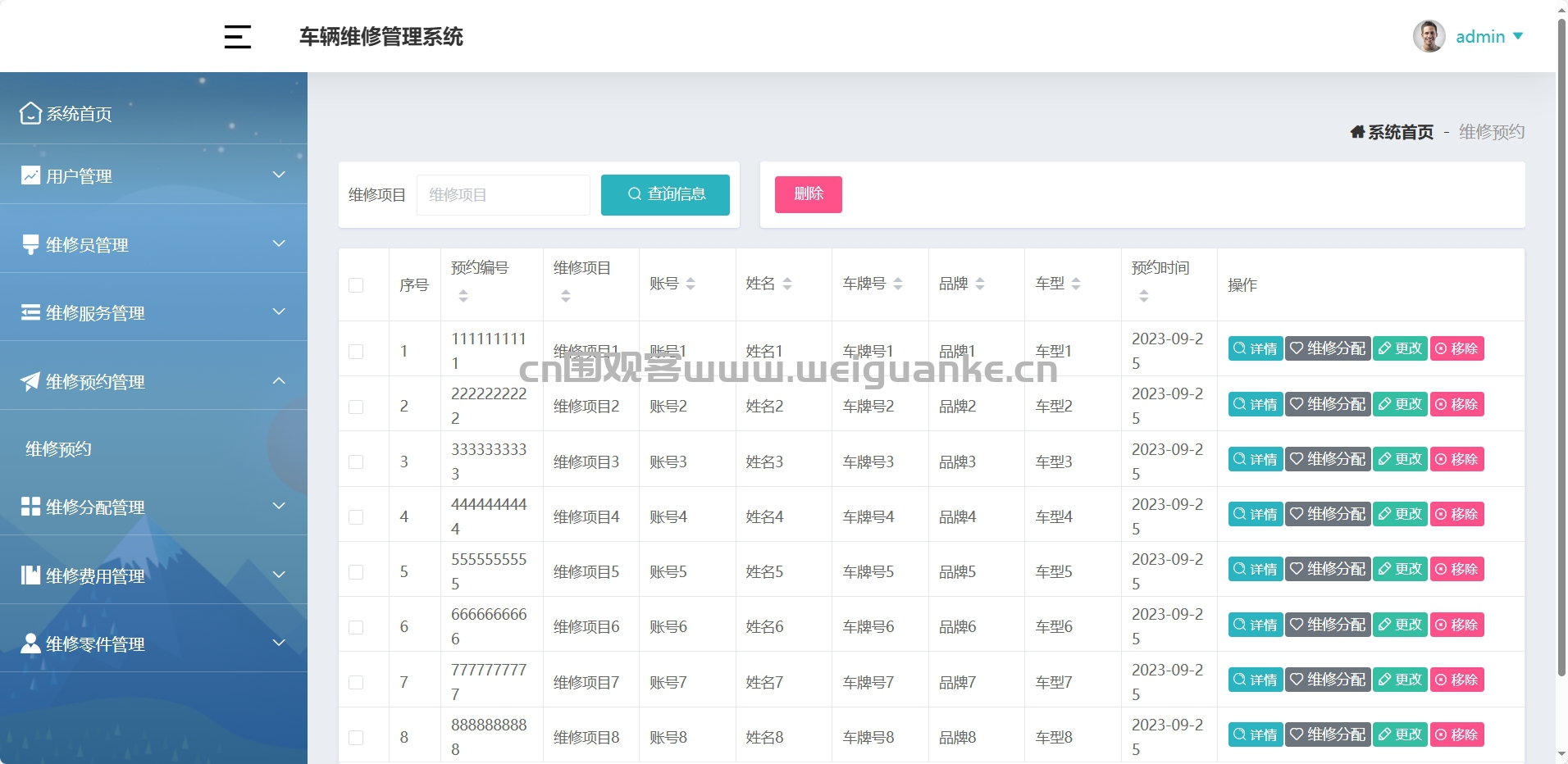This screenshot has width=1568, height=764.
Task: Sort by 维修项目 column arrows
Action: 566,296
